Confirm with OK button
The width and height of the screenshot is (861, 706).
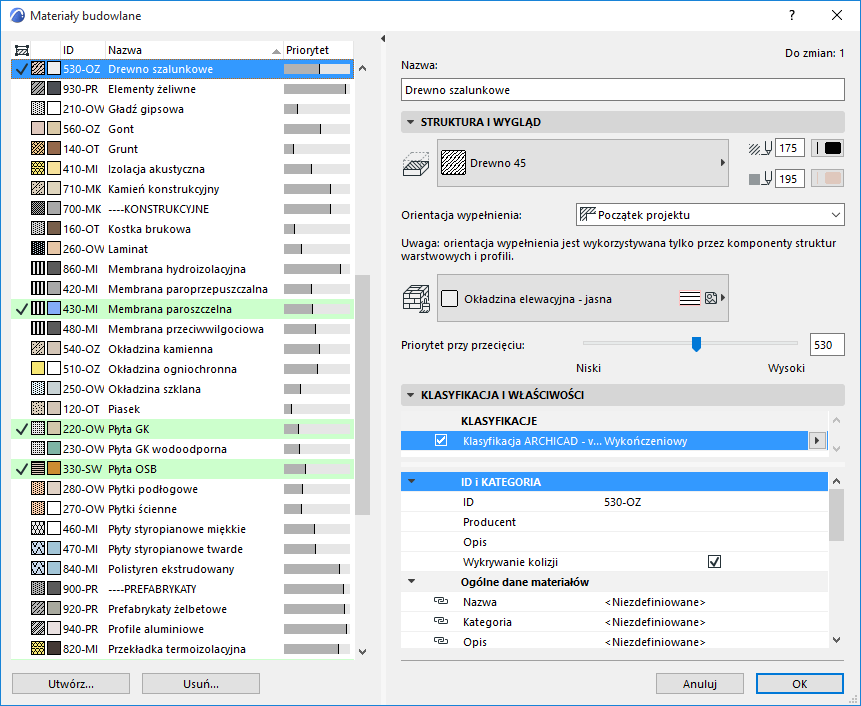pyautogui.click(x=800, y=683)
